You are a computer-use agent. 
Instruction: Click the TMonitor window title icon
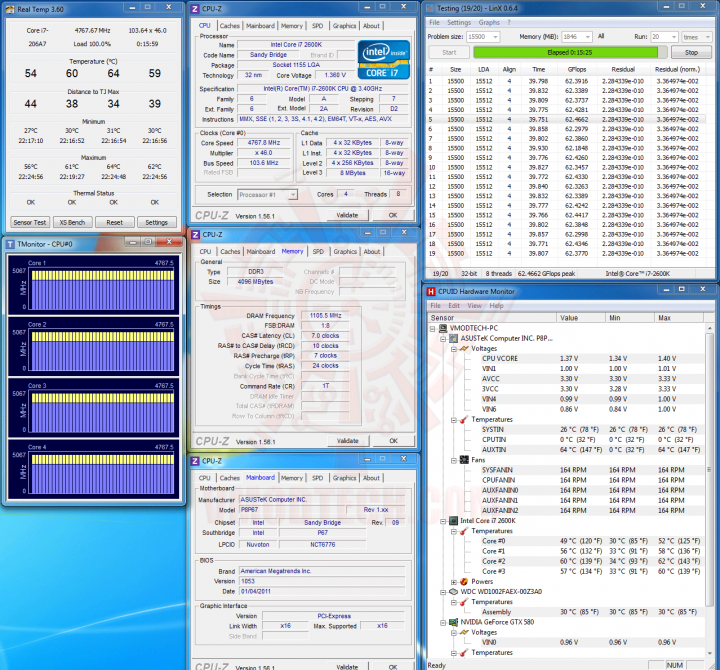click(x=10, y=244)
